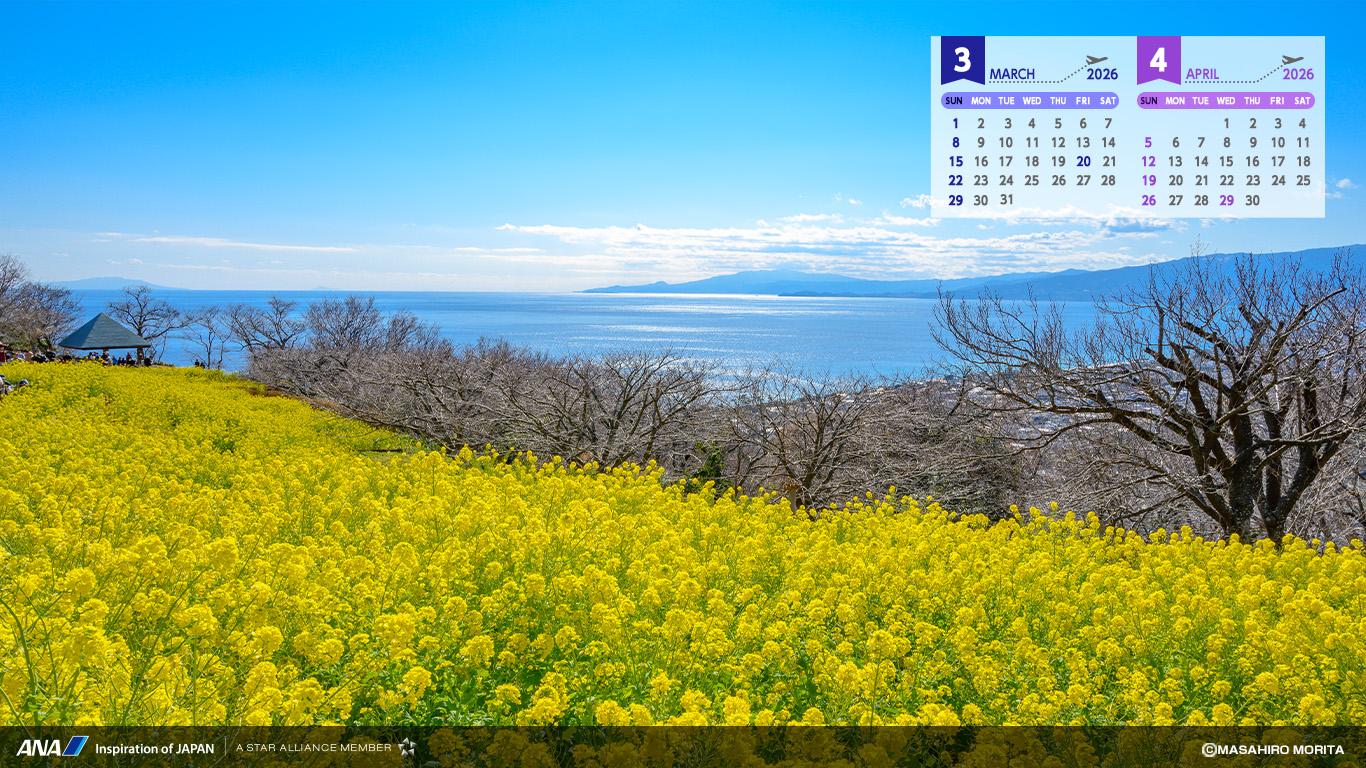Viewport: 1366px width, 768px height.
Task: Open the MARCH month label
Action: click(1012, 74)
